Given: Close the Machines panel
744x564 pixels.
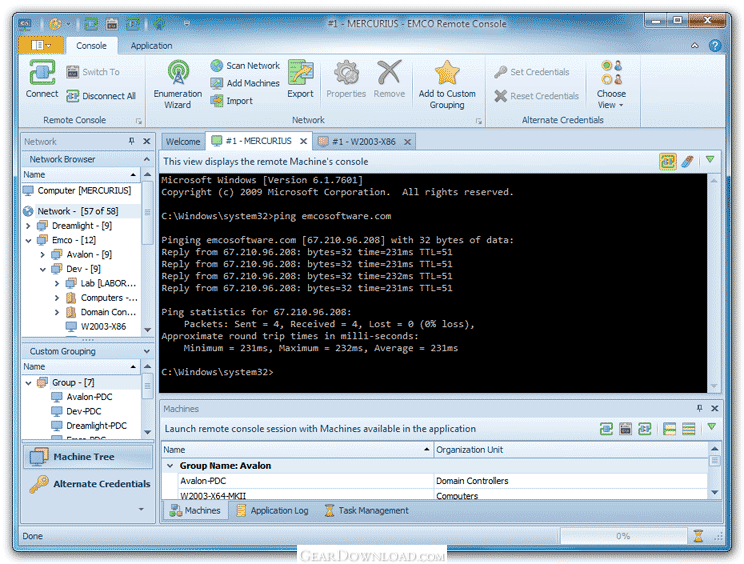Looking at the screenshot, I should coord(715,408).
